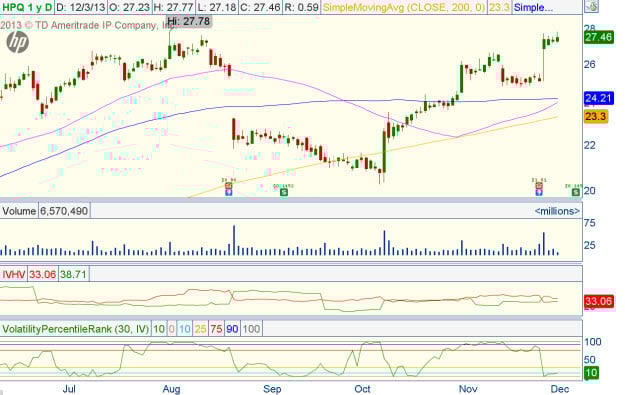Click the green 10 percentile rank tag
The image size is (625, 395).
coord(591,373)
